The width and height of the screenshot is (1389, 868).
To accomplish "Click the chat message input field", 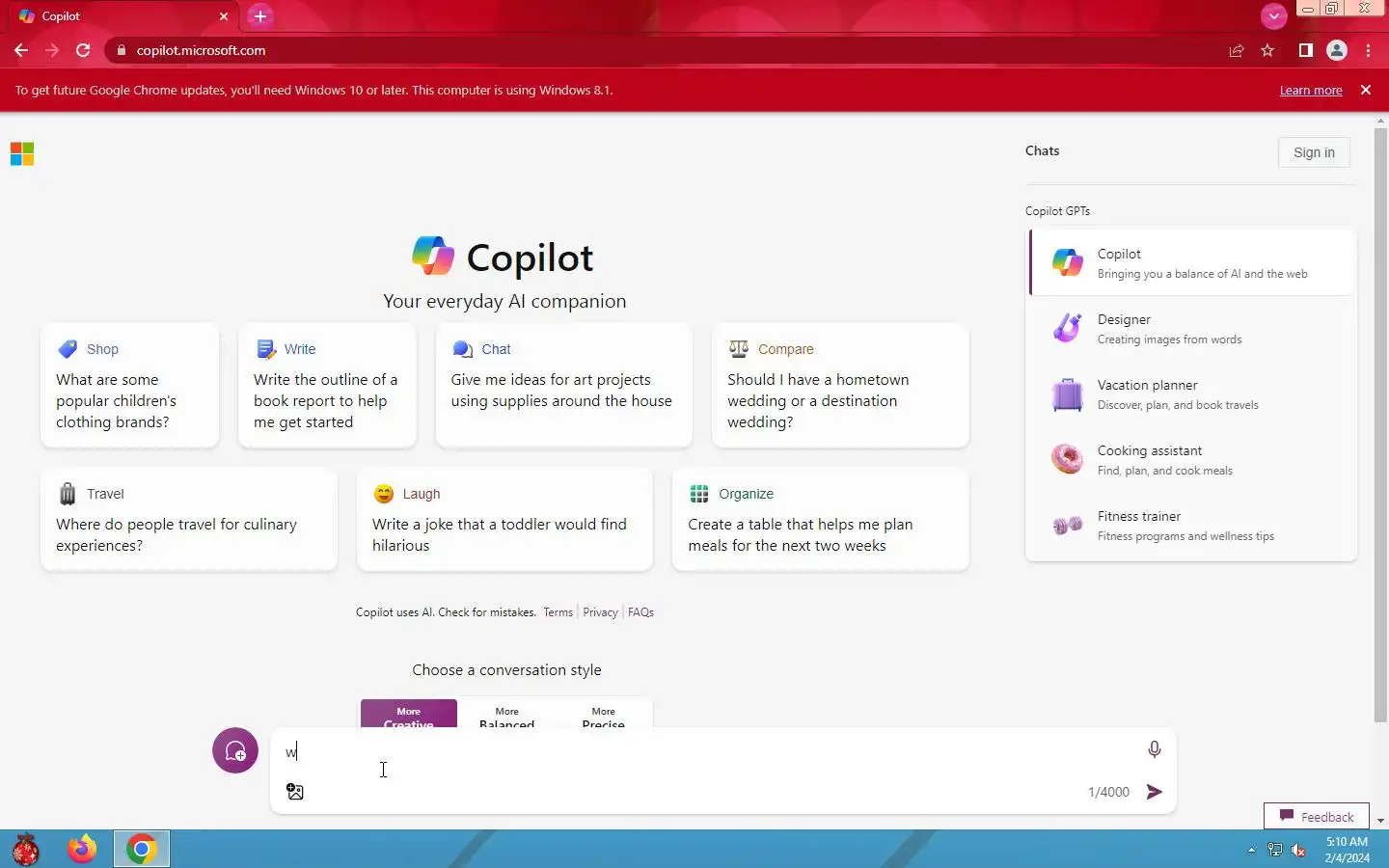I will [x=709, y=752].
